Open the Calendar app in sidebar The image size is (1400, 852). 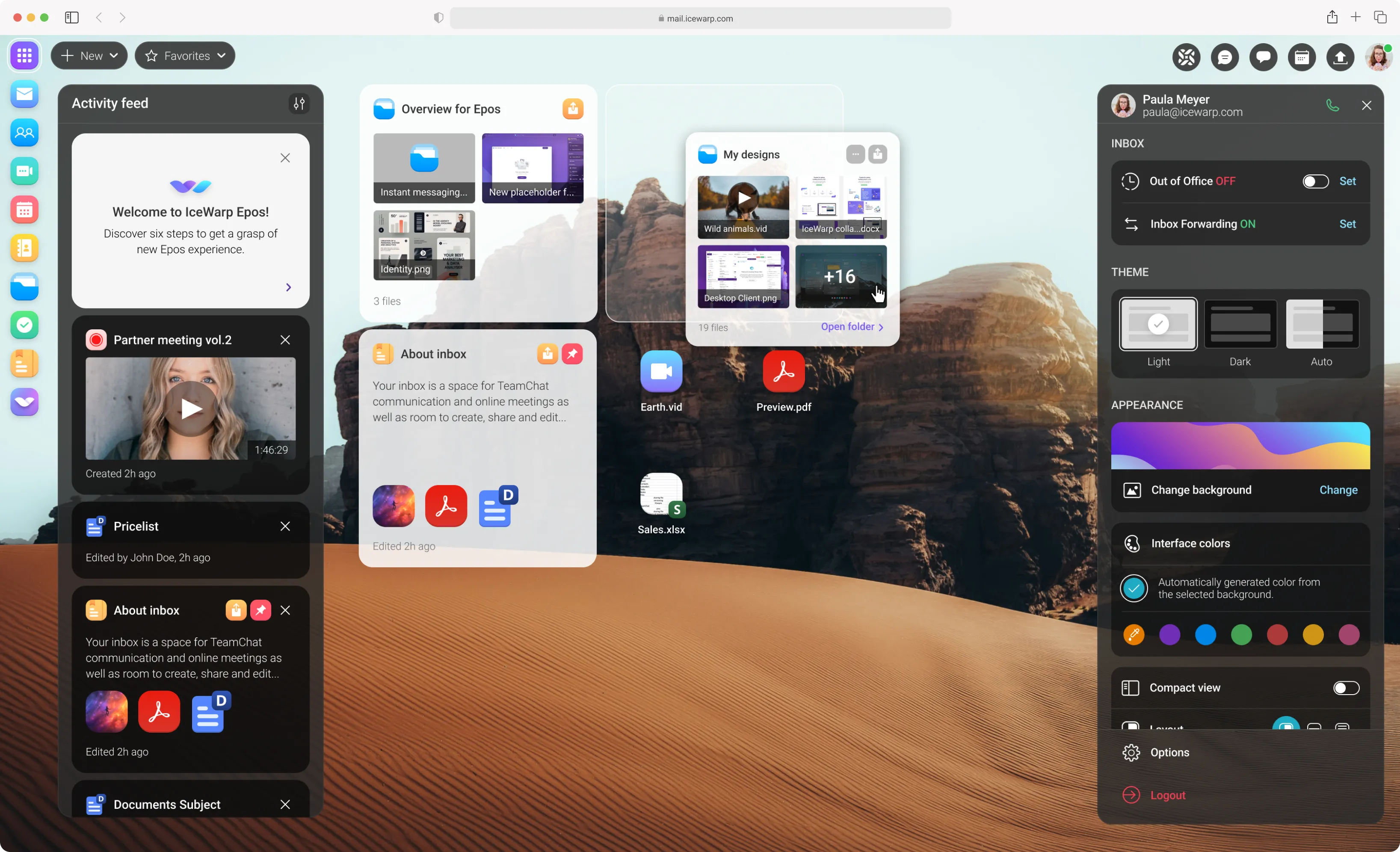point(24,210)
